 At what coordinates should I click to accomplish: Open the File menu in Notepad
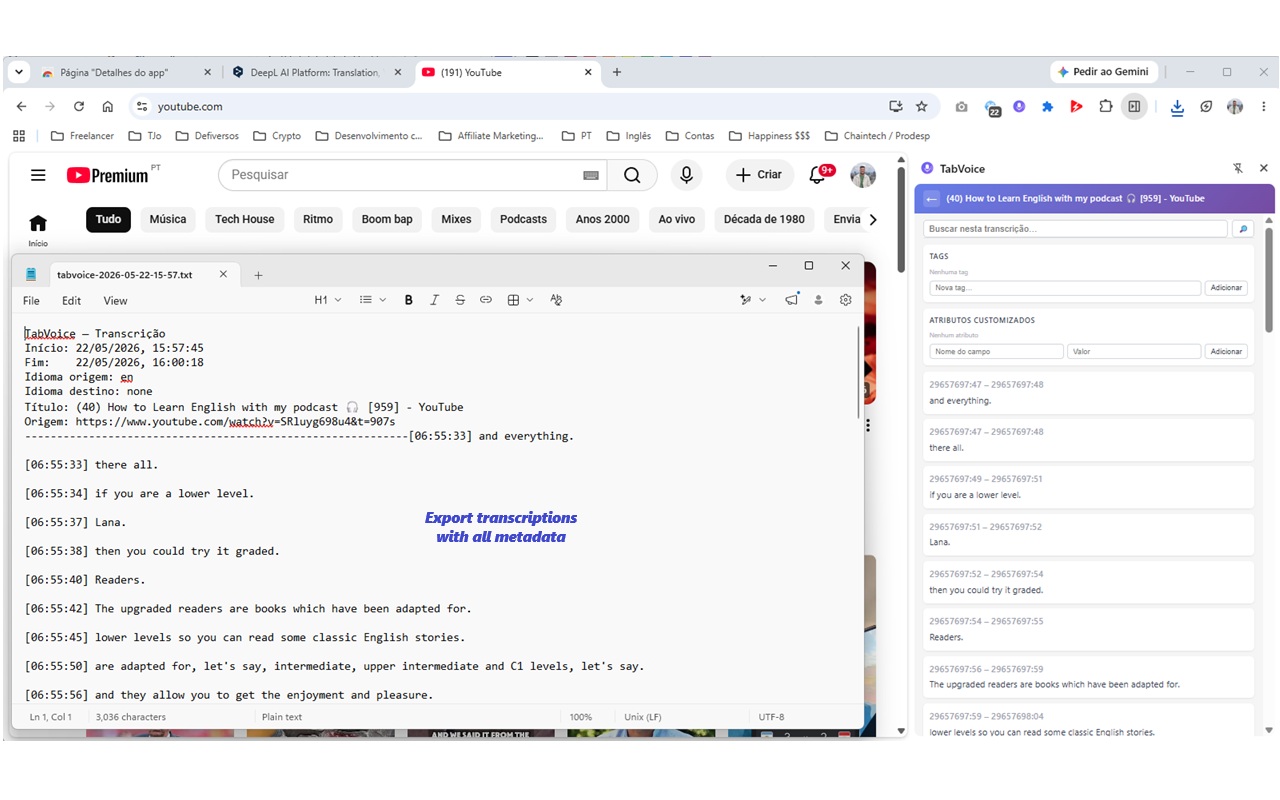(x=31, y=300)
